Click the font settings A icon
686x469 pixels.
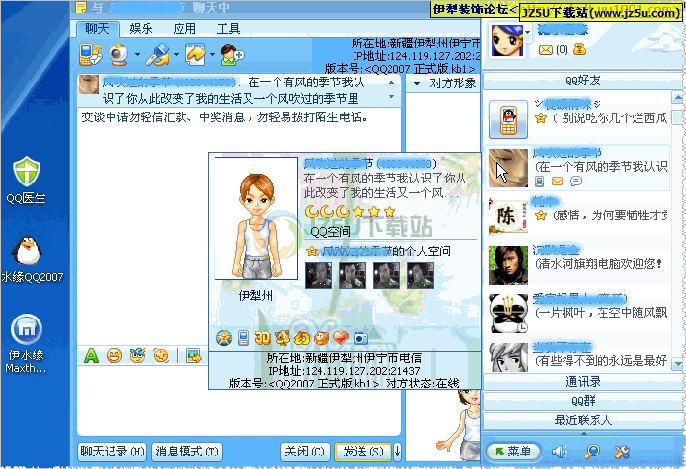(x=91, y=356)
